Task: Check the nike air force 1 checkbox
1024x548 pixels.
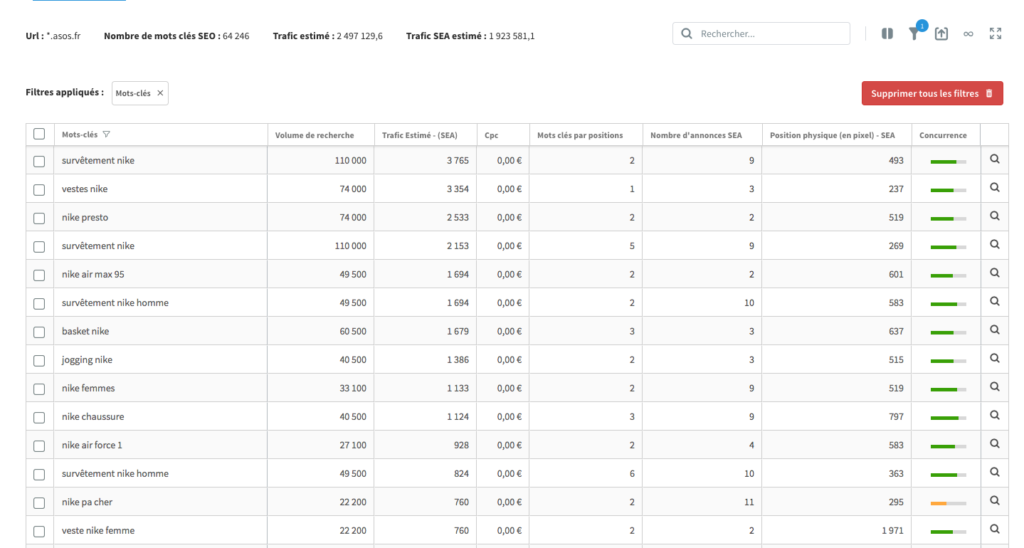Action: (x=39, y=445)
